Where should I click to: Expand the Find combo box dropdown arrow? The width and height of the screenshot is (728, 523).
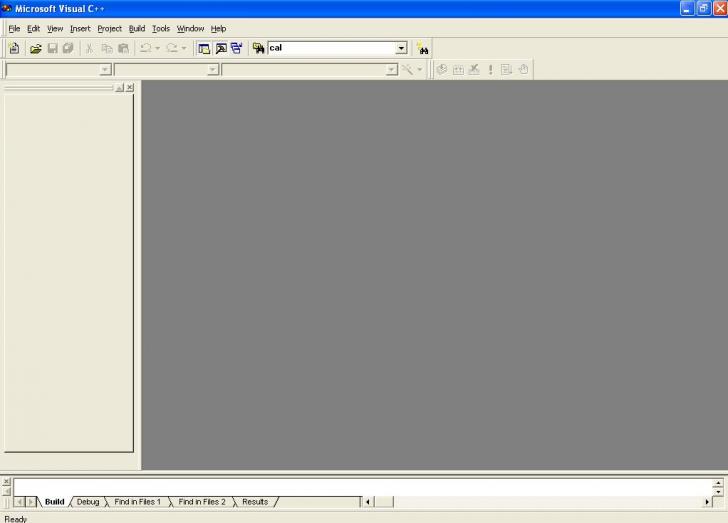[401, 48]
